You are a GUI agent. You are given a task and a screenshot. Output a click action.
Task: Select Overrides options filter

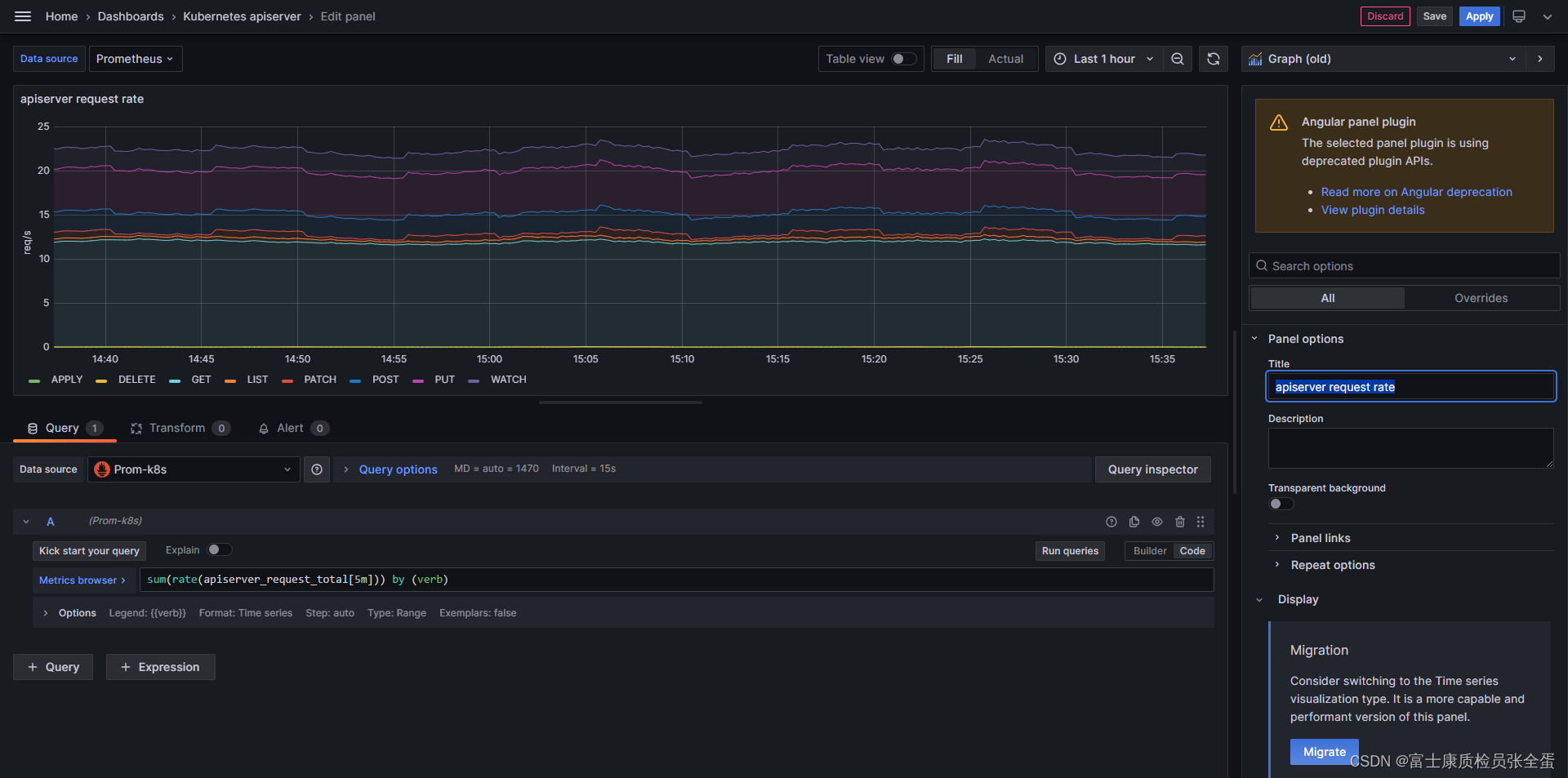click(1481, 298)
